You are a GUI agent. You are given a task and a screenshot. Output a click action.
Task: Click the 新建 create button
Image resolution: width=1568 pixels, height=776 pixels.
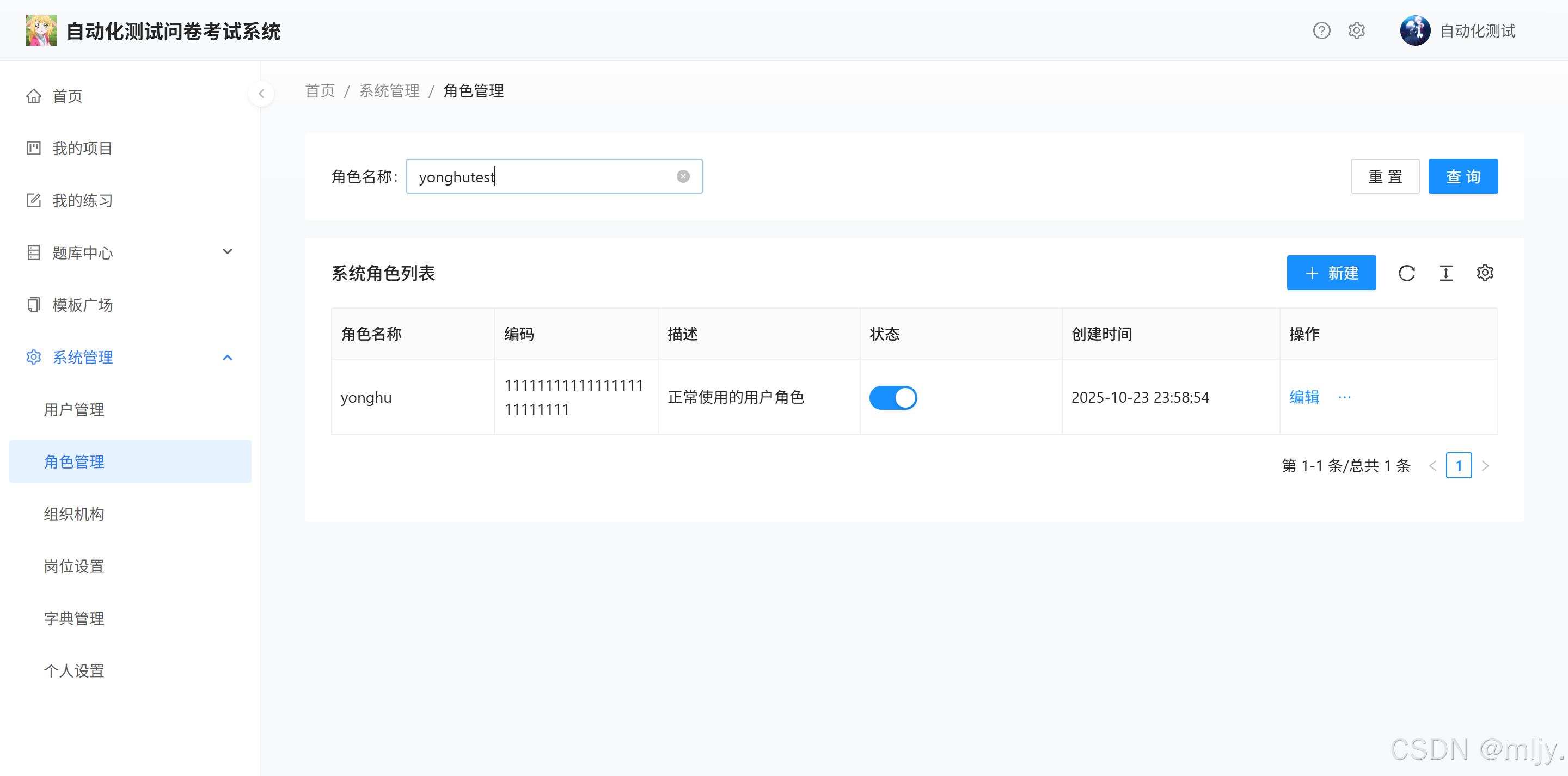pyautogui.click(x=1331, y=273)
